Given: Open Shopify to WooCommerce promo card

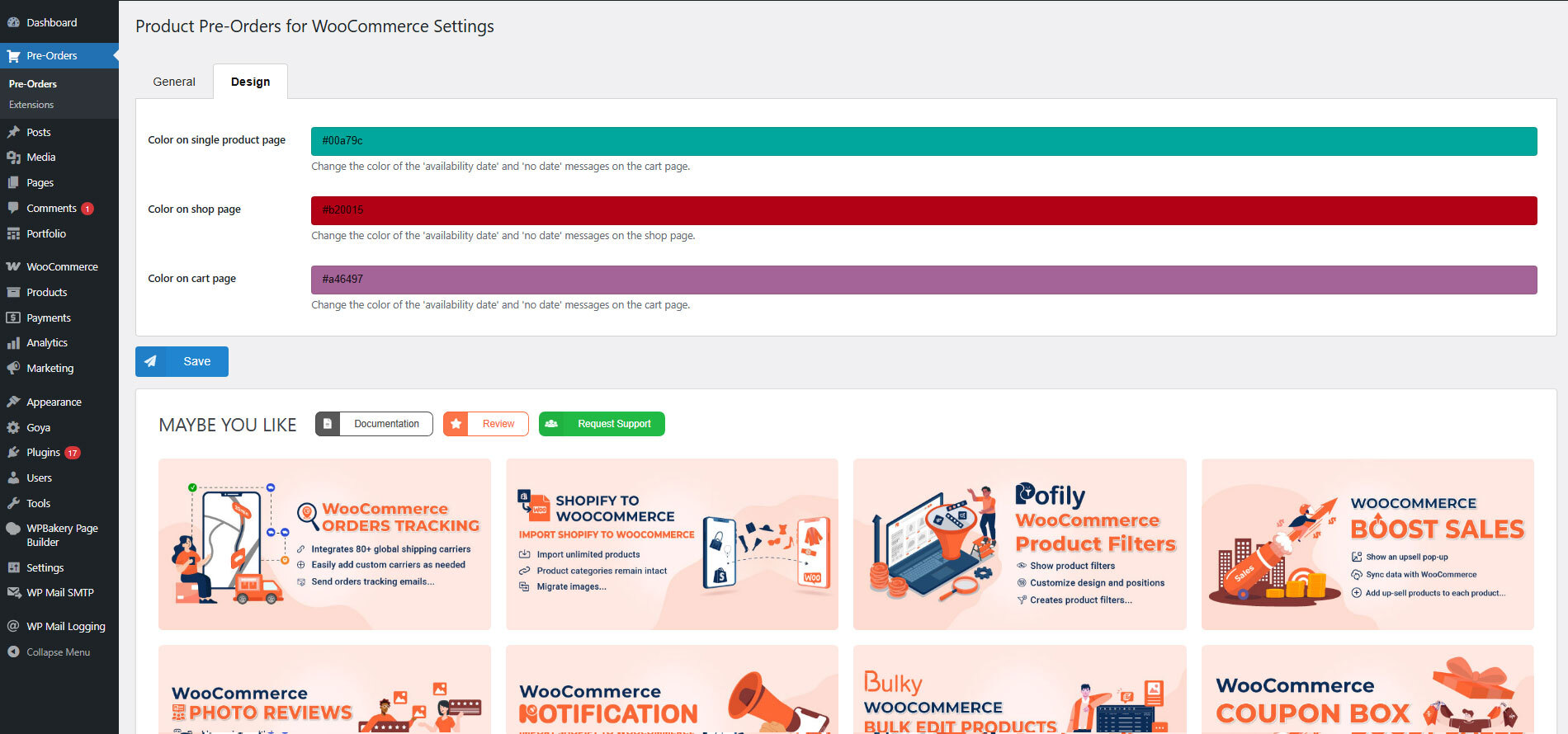Looking at the screenshot, I should coord(672,544).
